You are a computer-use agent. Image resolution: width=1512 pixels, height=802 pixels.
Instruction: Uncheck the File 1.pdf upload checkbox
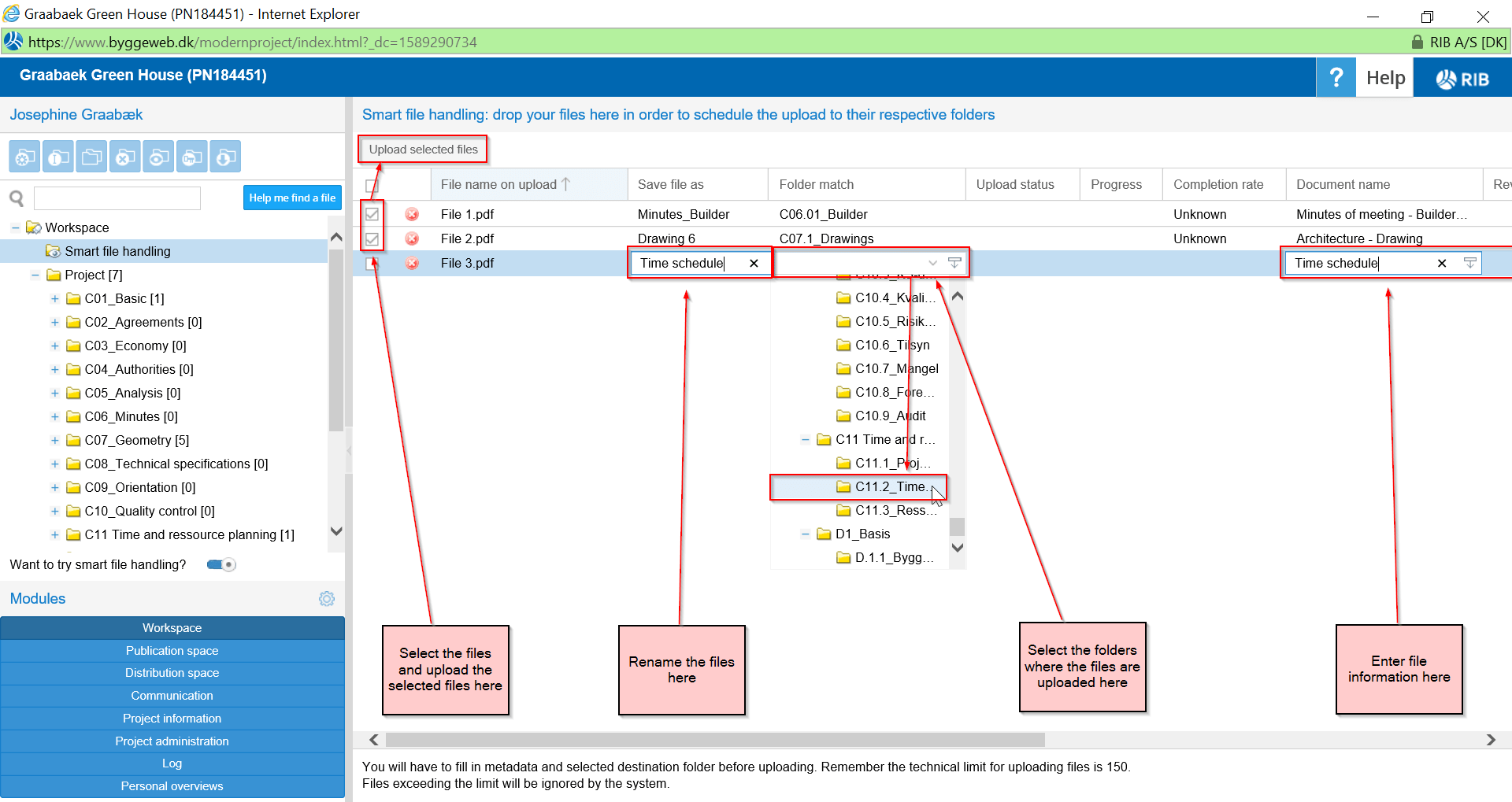pos(372,213)
